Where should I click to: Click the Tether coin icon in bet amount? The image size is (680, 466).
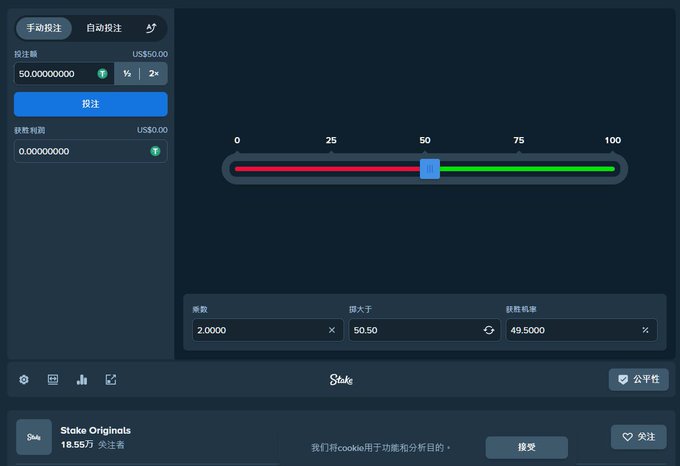point(102,74)
